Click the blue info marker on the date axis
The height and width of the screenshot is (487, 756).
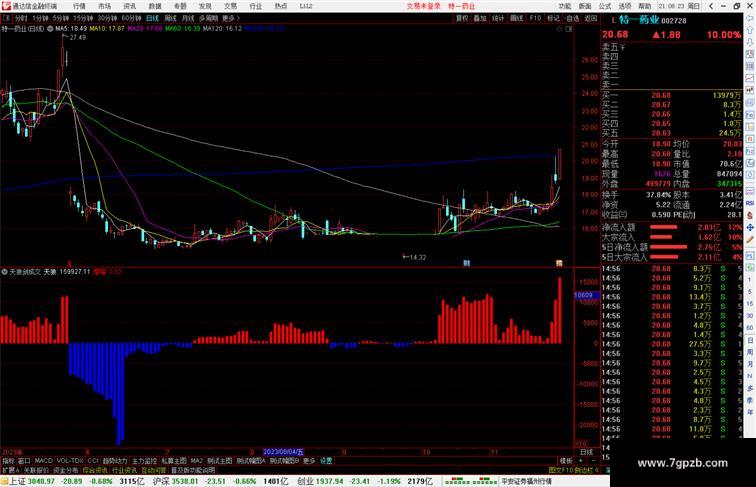pos(466,263)
